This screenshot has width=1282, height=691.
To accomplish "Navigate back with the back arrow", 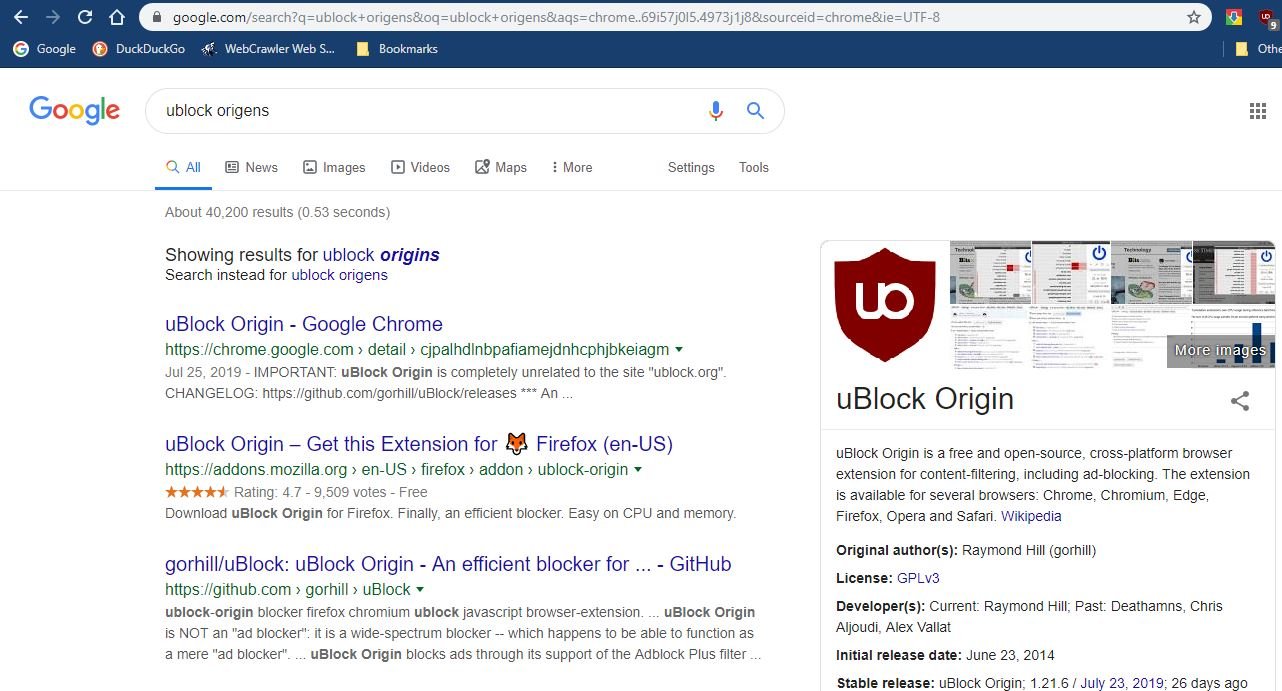I will click(21, 17).
